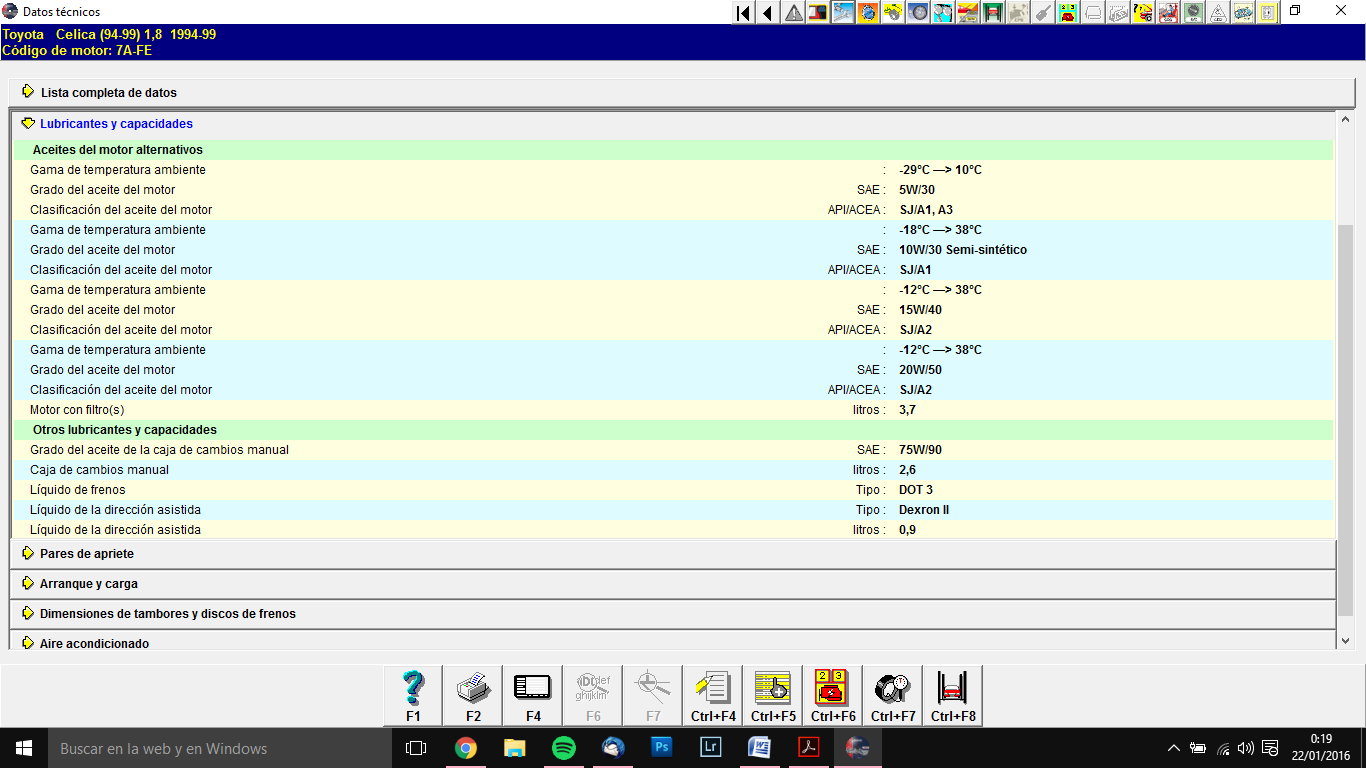Click the value 15W/40
Image resolution: width=1366 pixels, height=768 pixels.
point(920,310)
